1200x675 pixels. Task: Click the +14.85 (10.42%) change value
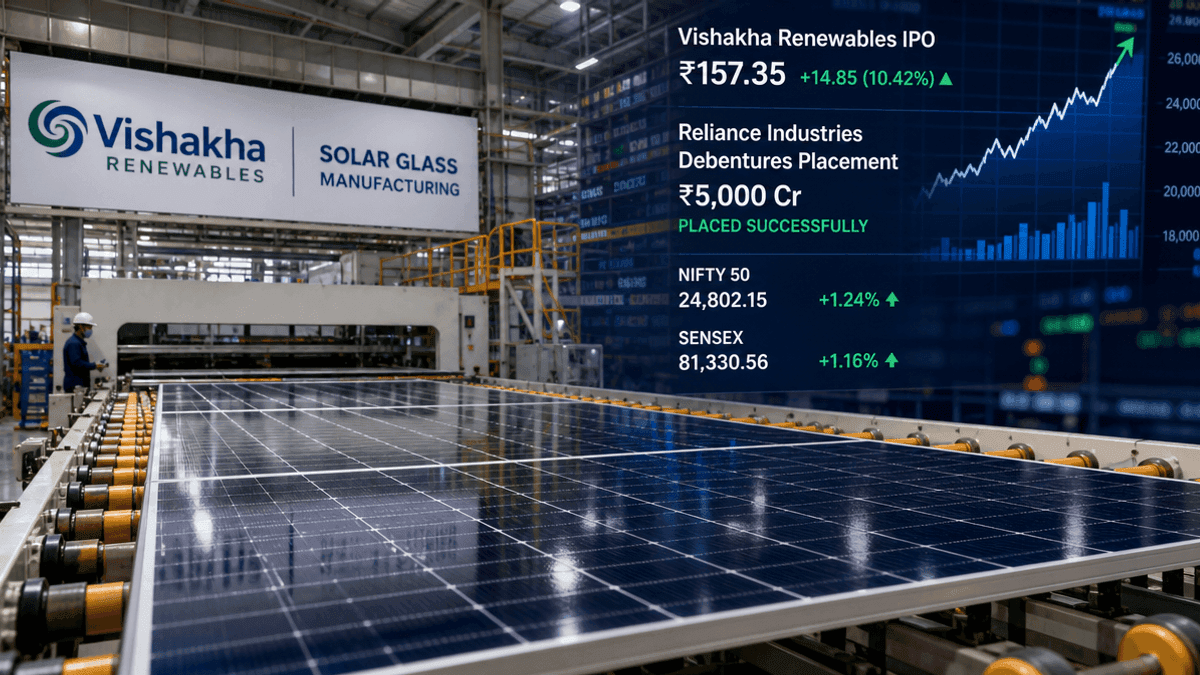point(866,77)
